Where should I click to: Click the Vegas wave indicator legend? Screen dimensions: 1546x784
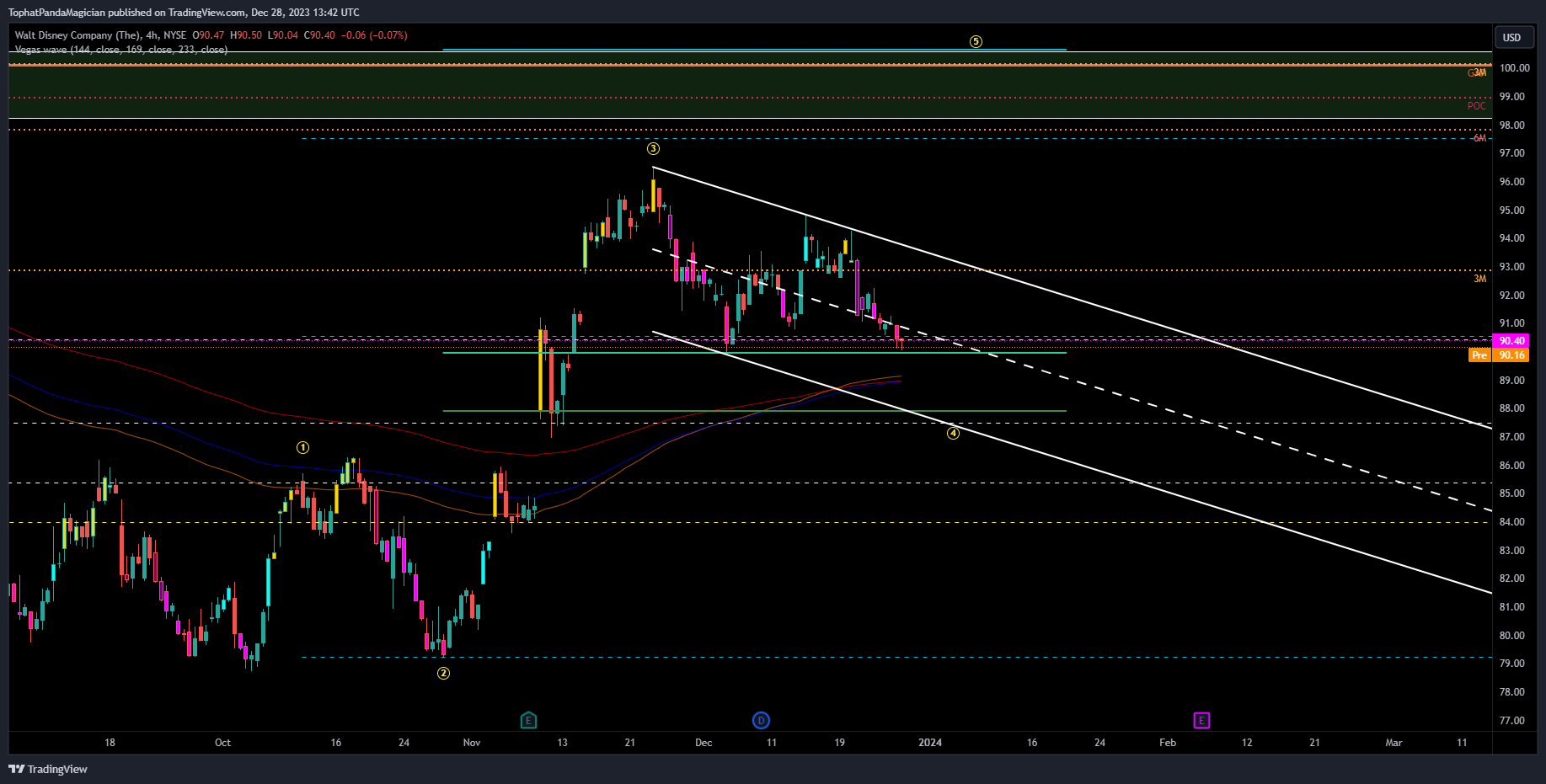click(121, 50)
